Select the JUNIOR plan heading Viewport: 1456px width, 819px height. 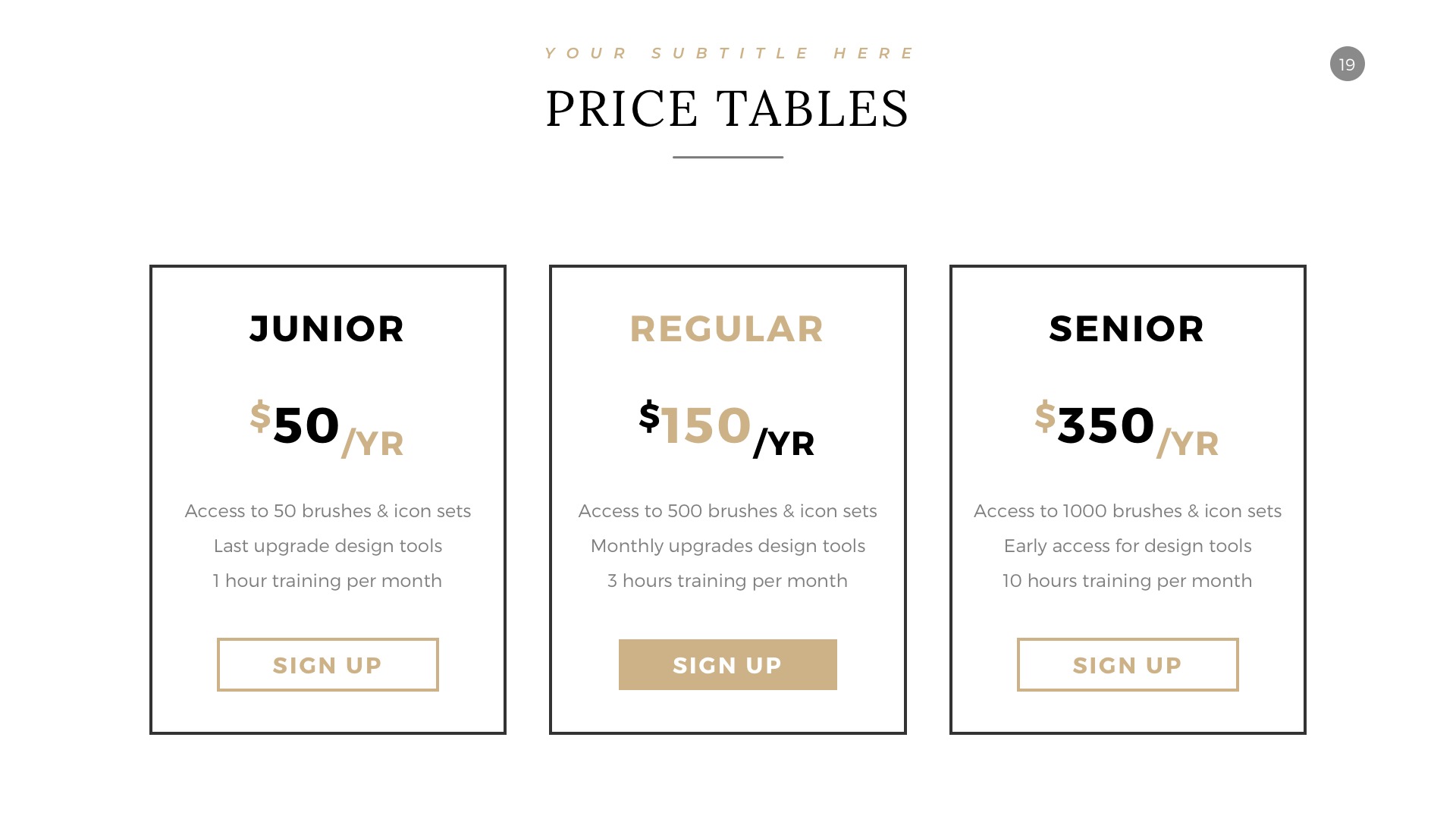[x=327, y=329]
